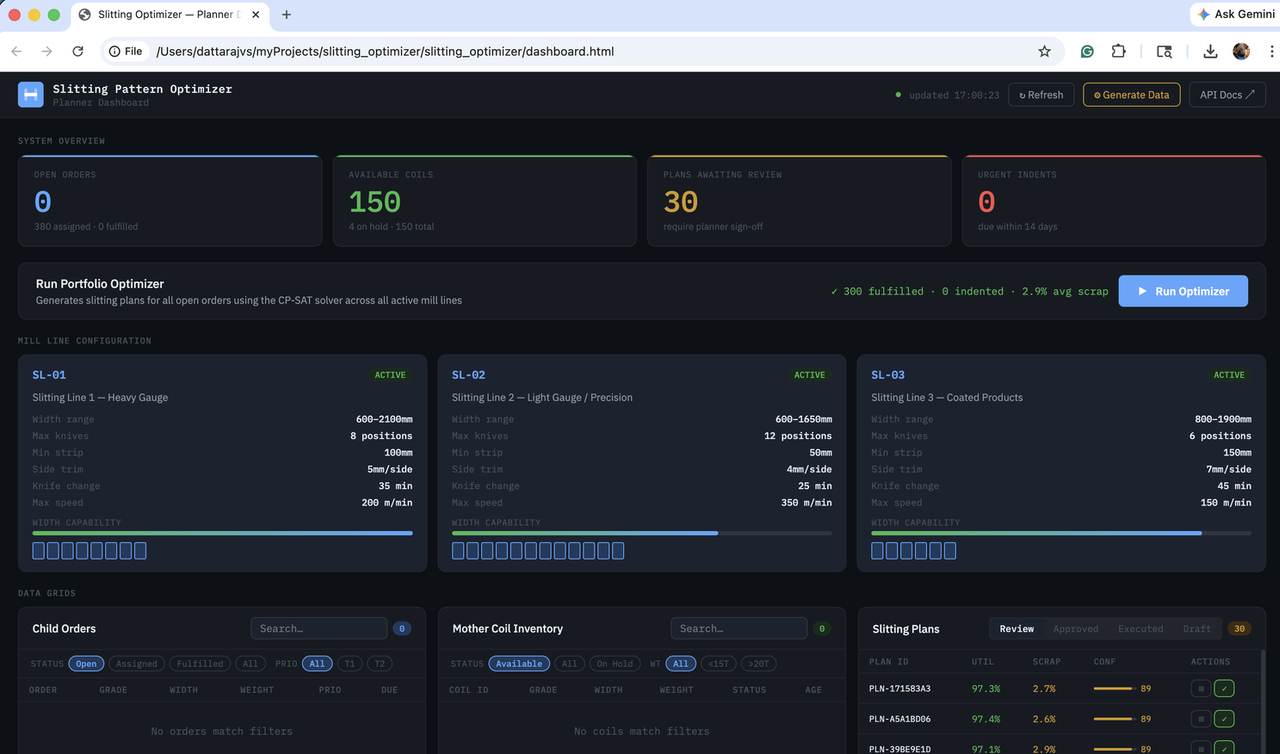Click Generate Data button
Viewport: 1280px width, 754px height.
click(1132, 95)
